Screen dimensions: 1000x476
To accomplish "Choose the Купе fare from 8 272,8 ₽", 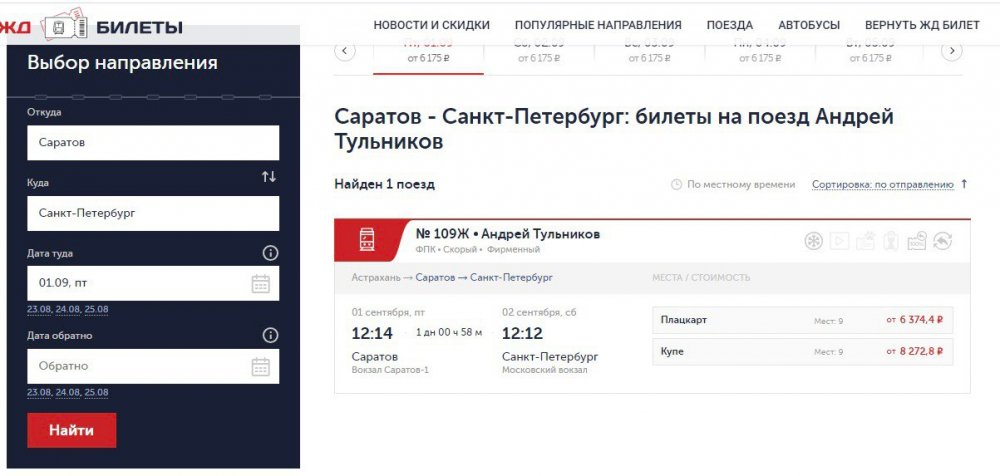I will (x=802, y=352).
